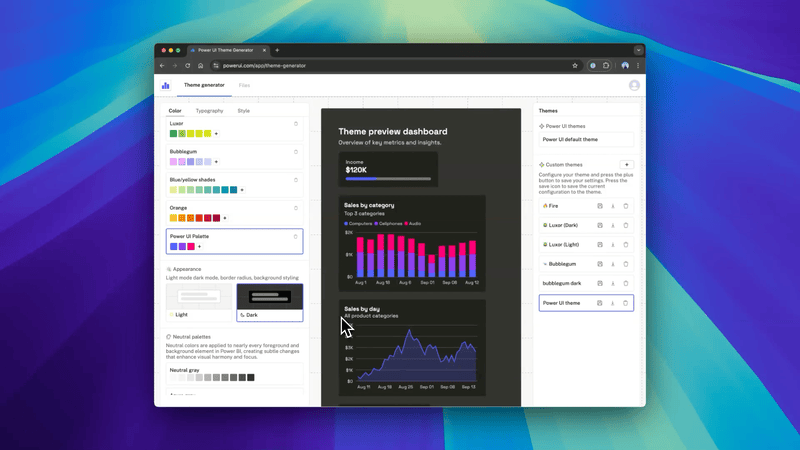Download the Luxor (Light) theme
Screen dimensions: 800x450
[x=613, y=245]
